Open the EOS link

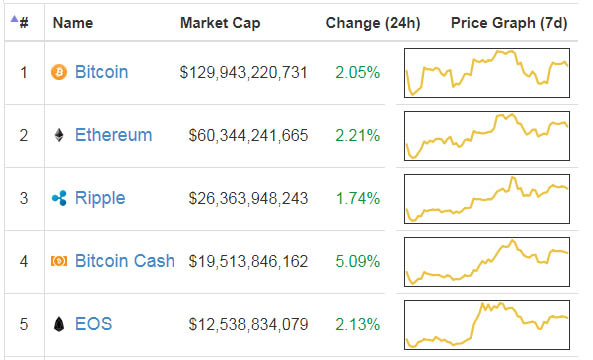tap(93, 324)
